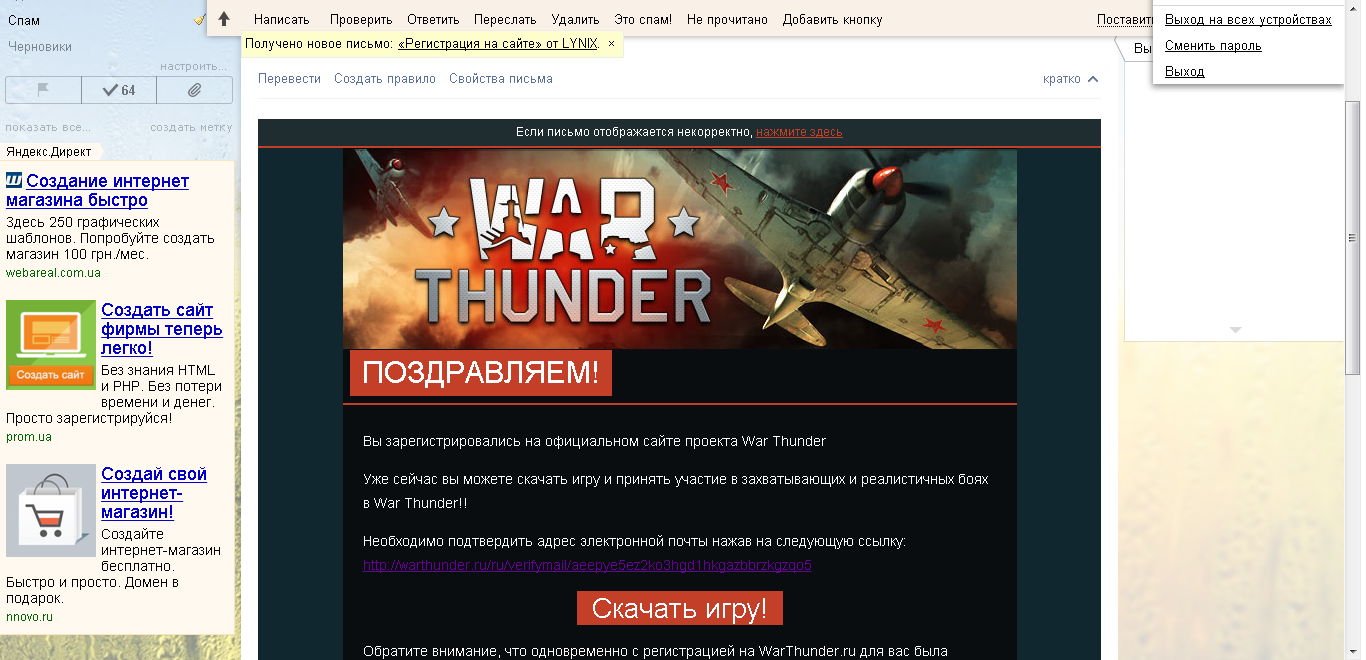The height and width of the screenshot is (660, 1366).
Task: Open the warthunder verifymail link
Action: 587,565
